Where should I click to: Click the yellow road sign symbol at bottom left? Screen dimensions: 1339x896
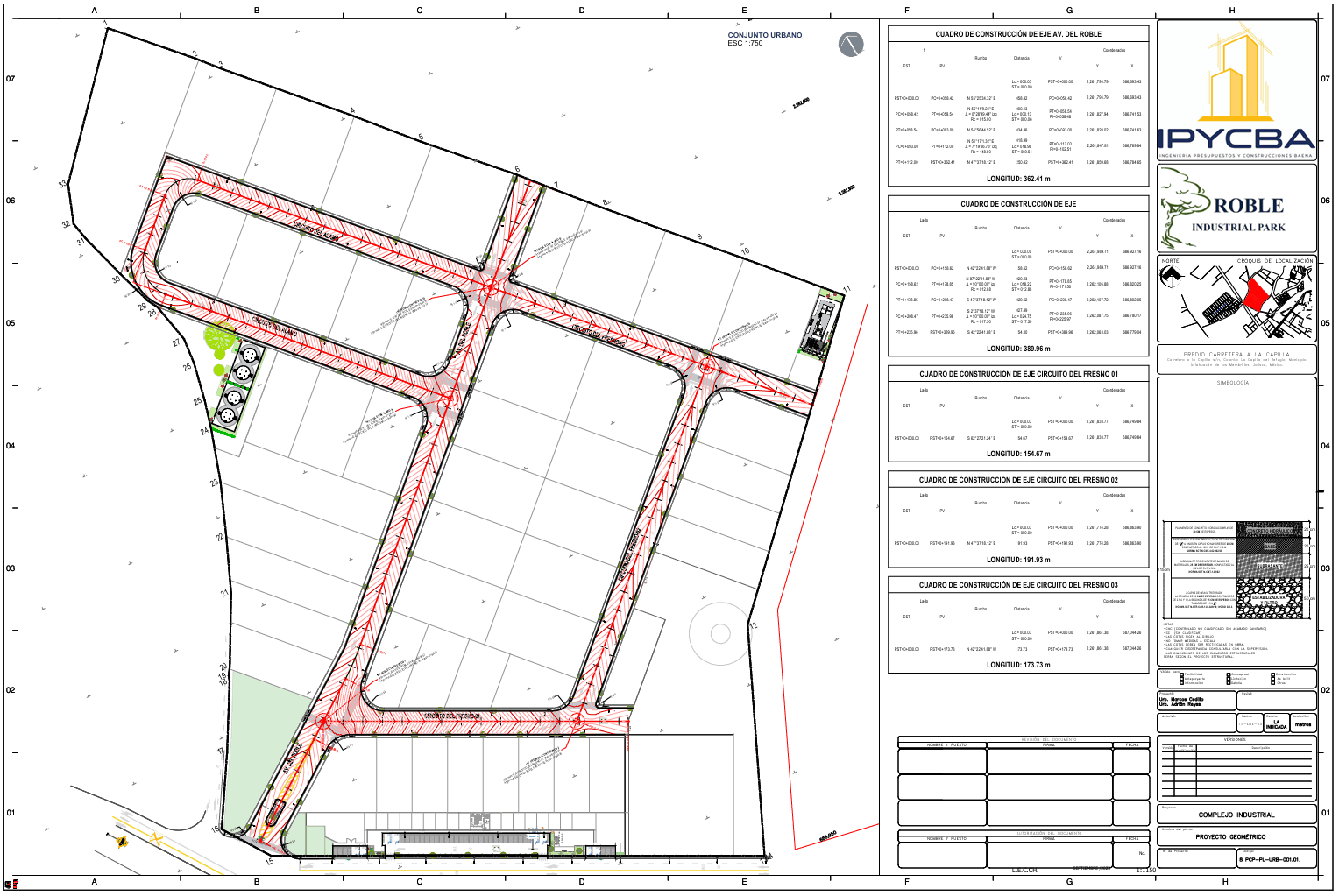(x=122, y=843)
